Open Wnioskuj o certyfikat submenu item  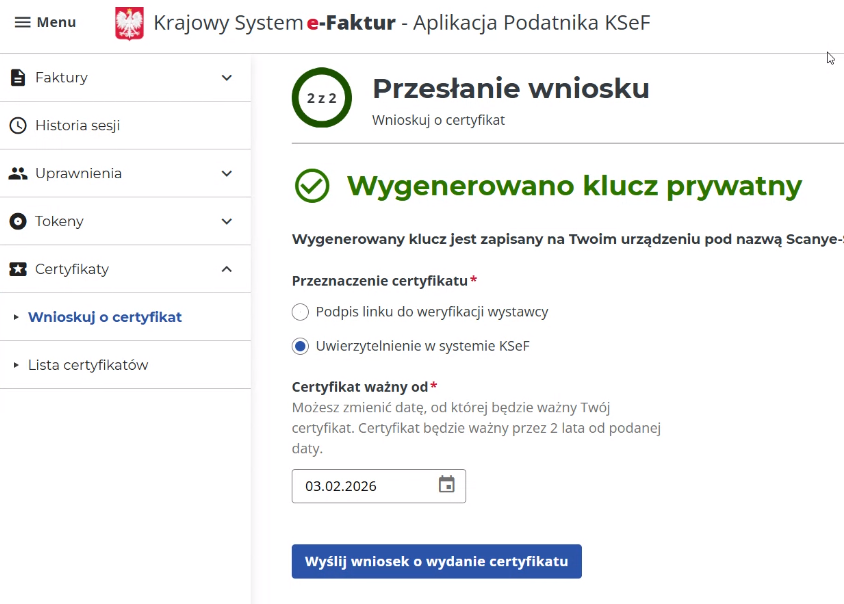(x=105, y=317)
